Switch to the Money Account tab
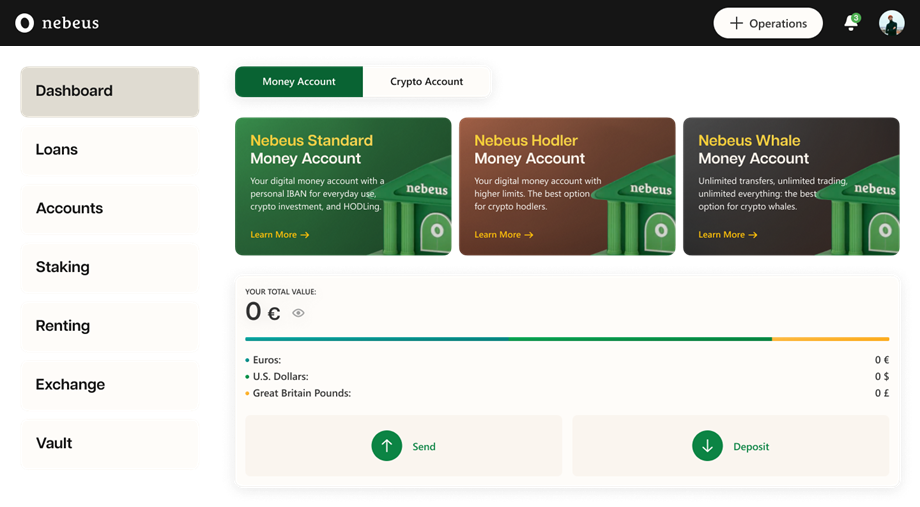The image size is (920, 507). [299, 82]
